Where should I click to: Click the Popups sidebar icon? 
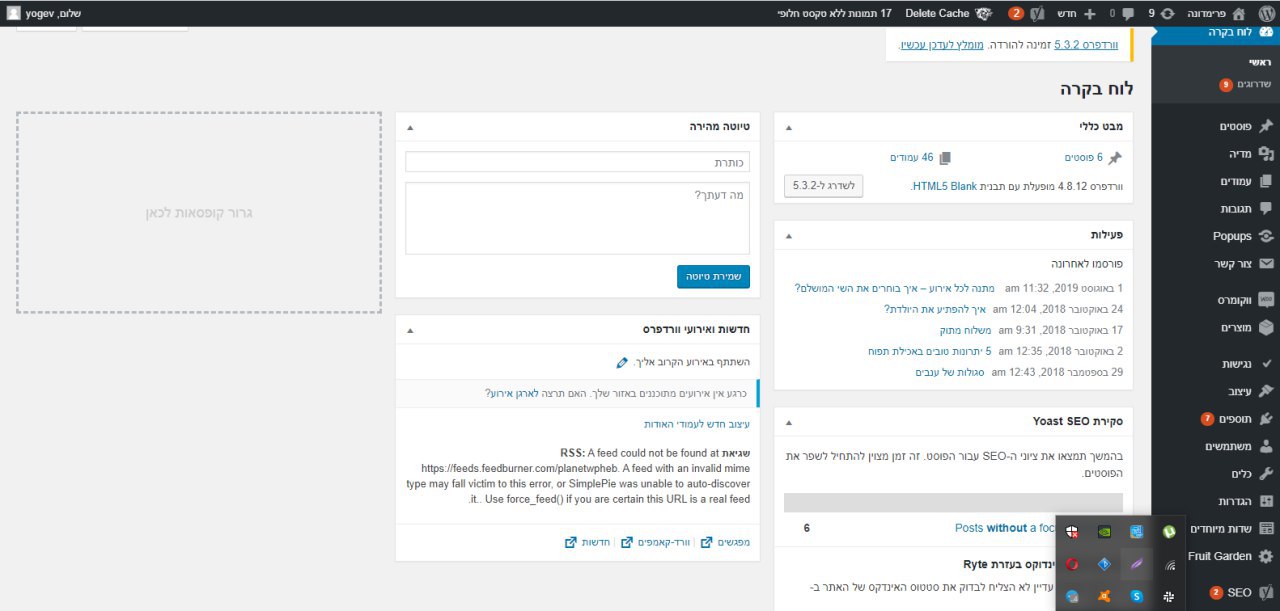click(x=1266, y=236)
